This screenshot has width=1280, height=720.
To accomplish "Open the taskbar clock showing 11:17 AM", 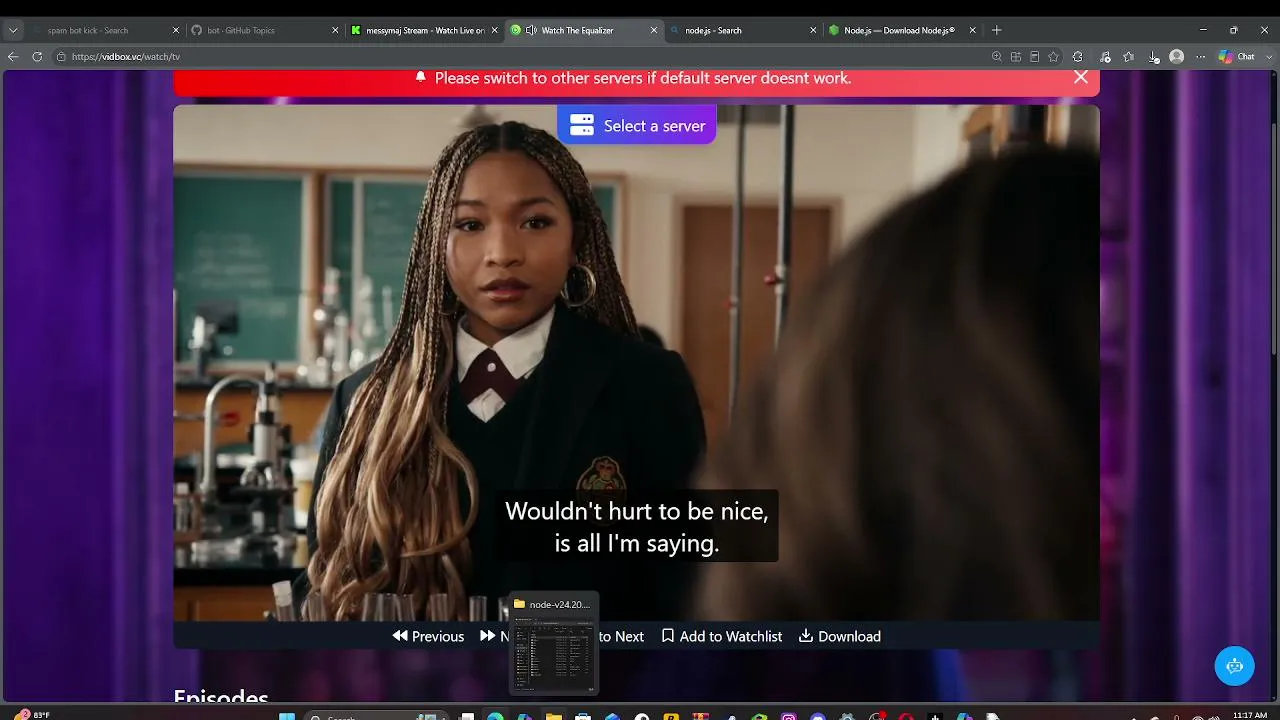I will tap(1250, 715).
